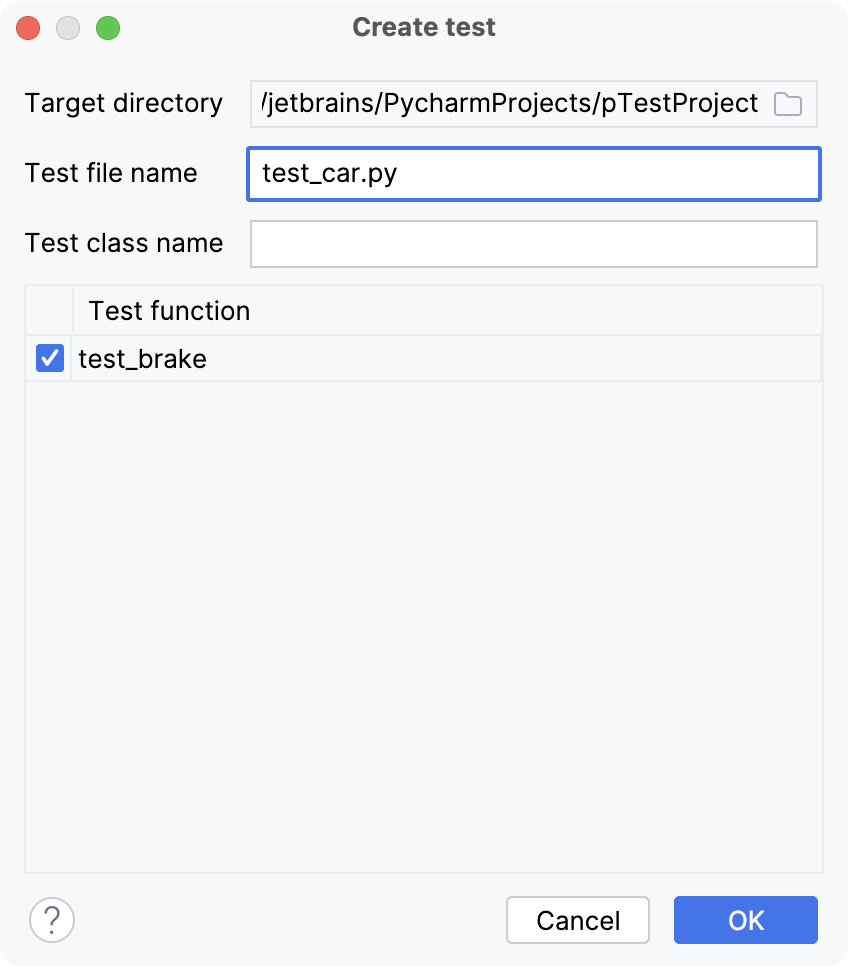This screenshot has width=848, height=966.
Task: Click the yellow minimize window button
Action: [68, 28]
